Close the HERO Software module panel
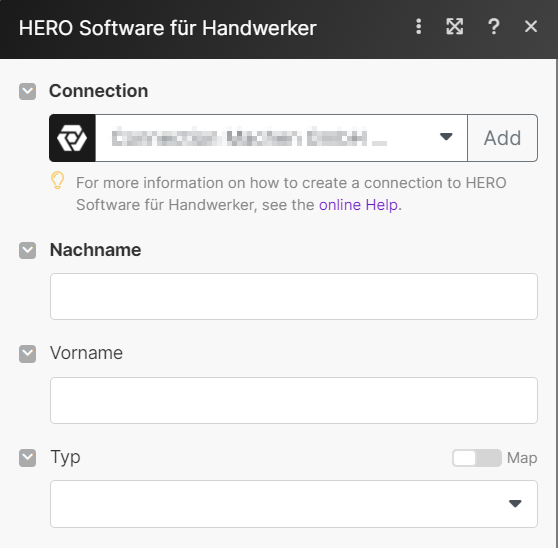Viewport: 558px width, 548px height. pyautogui.click(x=531, y=27)
